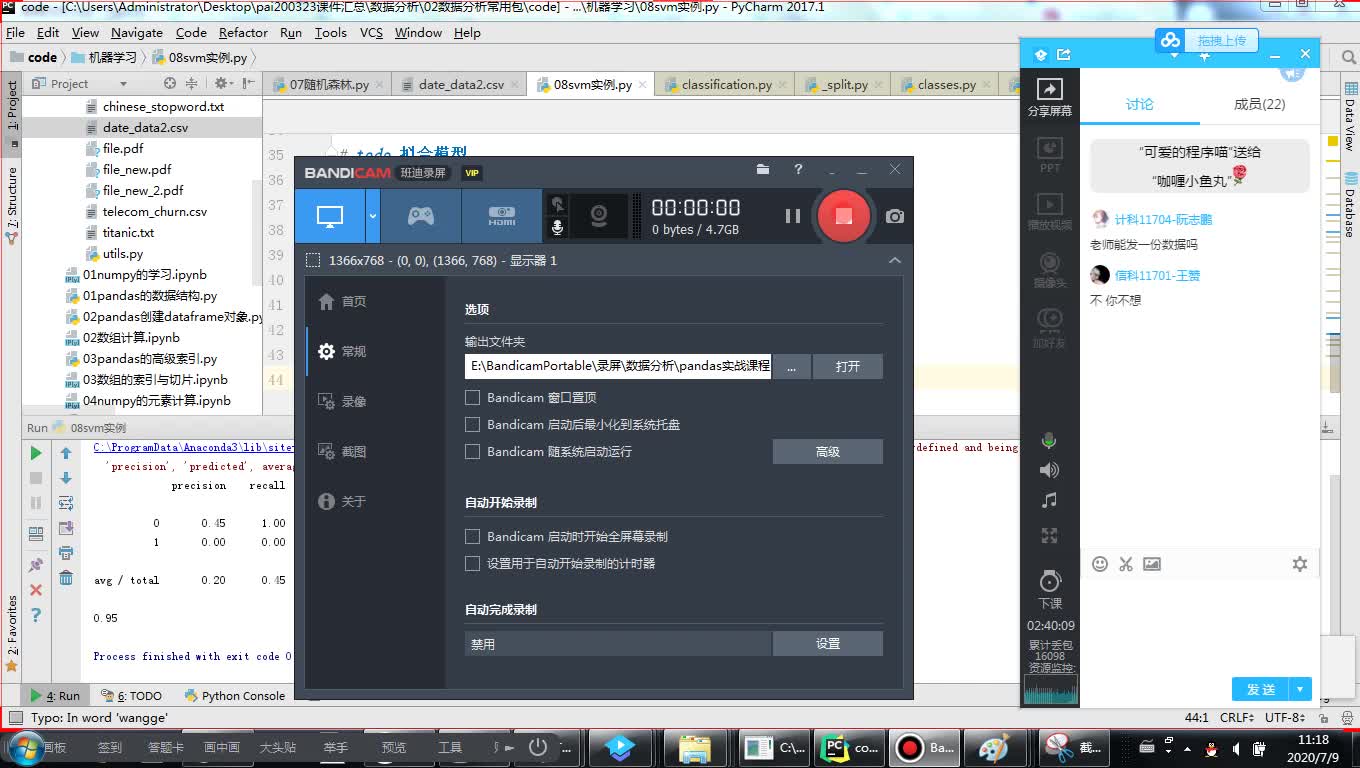Click down arrow in Run panel
Viewport: 1360px width, 768px height.
(66, 478)
